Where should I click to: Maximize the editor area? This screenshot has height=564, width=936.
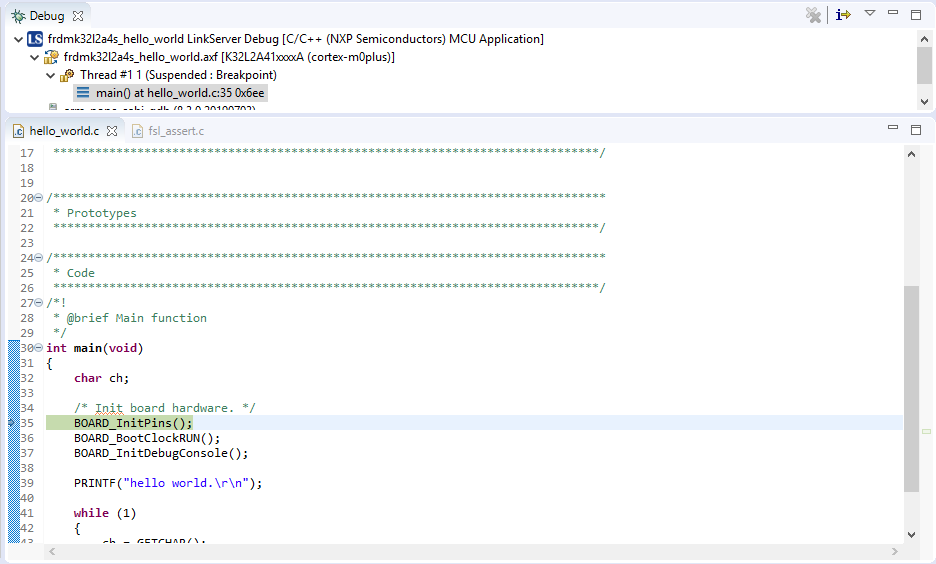coord(915,129)
